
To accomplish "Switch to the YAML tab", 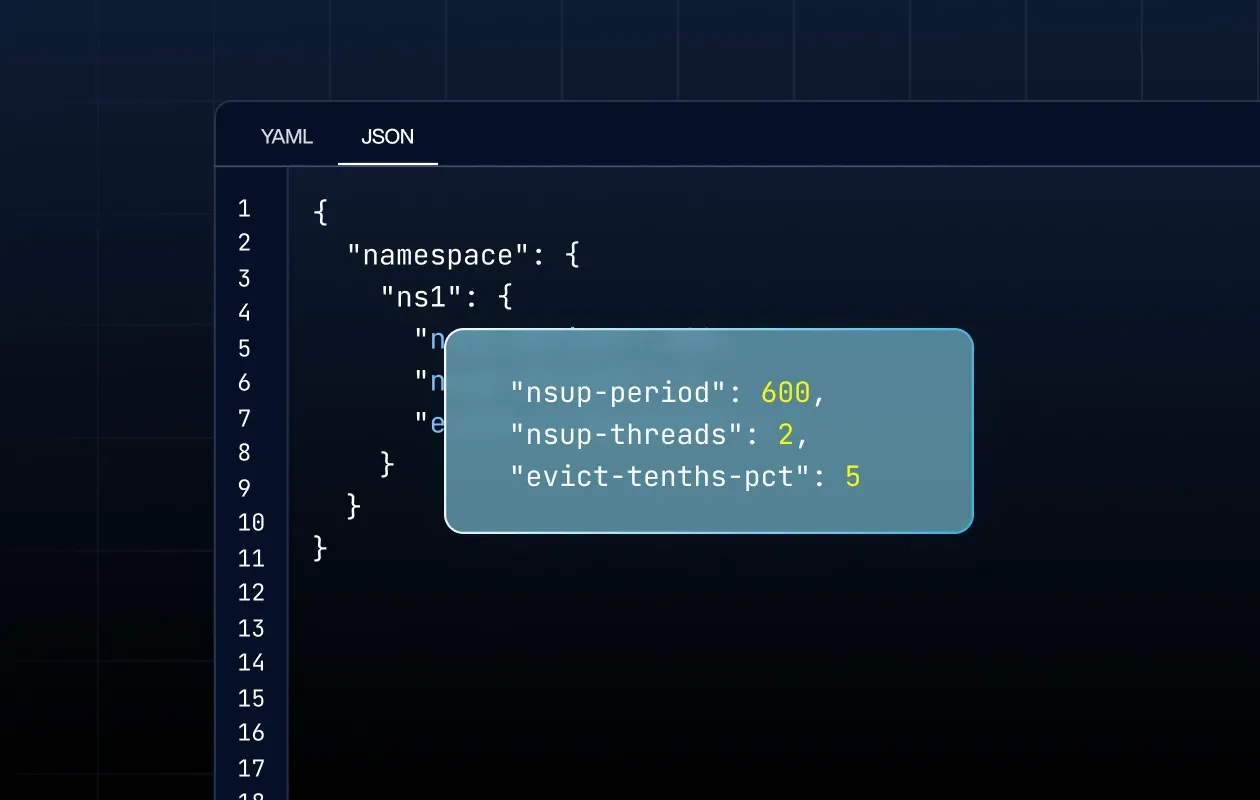I will pos(287,137).
